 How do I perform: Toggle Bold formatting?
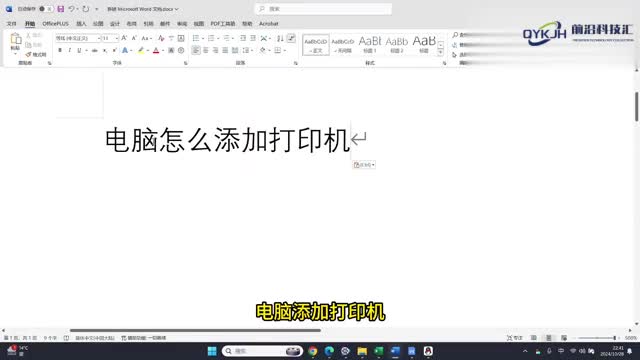pyautogui.click(x=60, y=50)
